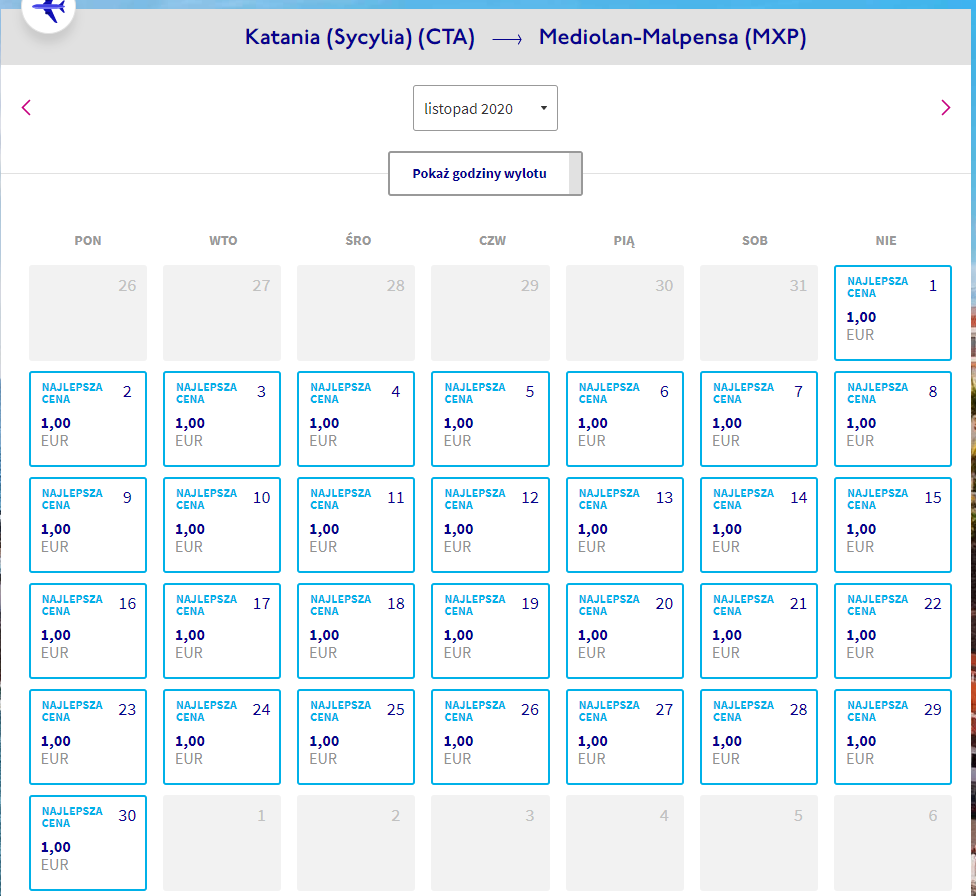Select November 9 fare cell
Viewport: 976px width, 896px height.
click(88, 525)
